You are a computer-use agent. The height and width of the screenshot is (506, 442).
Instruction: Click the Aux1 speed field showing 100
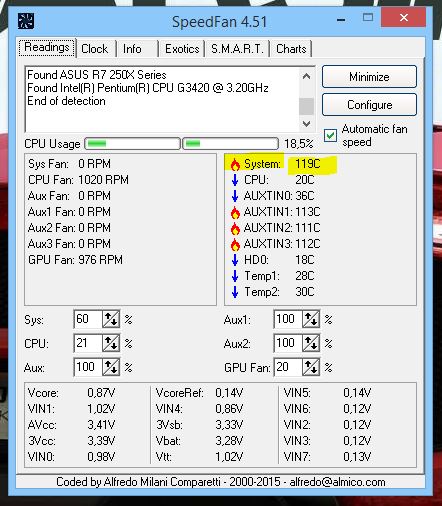click(288, 319)
